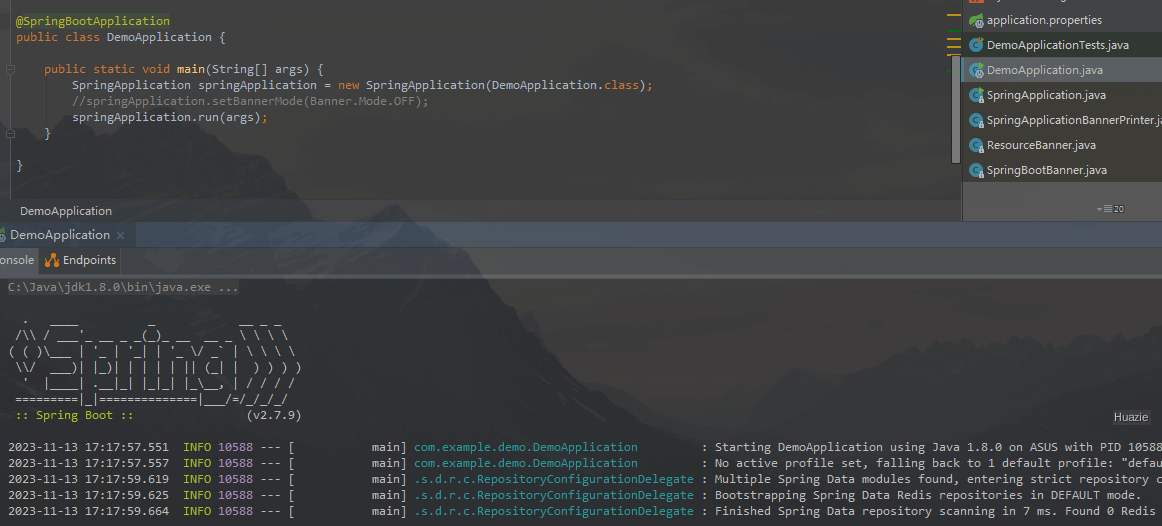Image resolution: width=1162 pixels, height=526 pixels.
Task: Switch to the DemoApplication run tab
Action: [59, 235]
